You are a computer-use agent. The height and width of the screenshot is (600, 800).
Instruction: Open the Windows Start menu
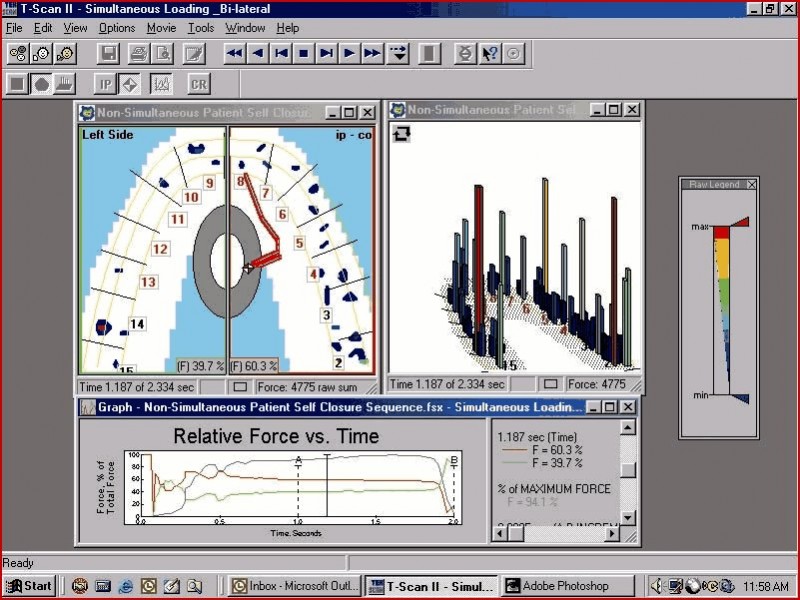(29, 586)
